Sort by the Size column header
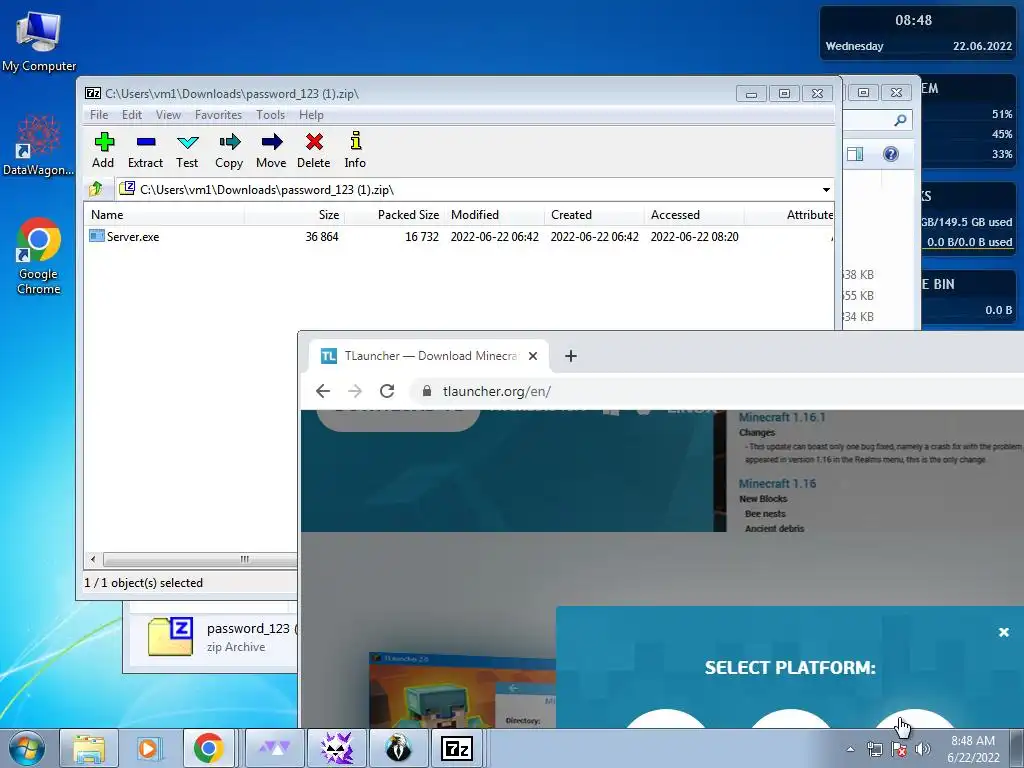This screenshot has height=768, width=1024. pyautogui.click(x=295, y=215)
